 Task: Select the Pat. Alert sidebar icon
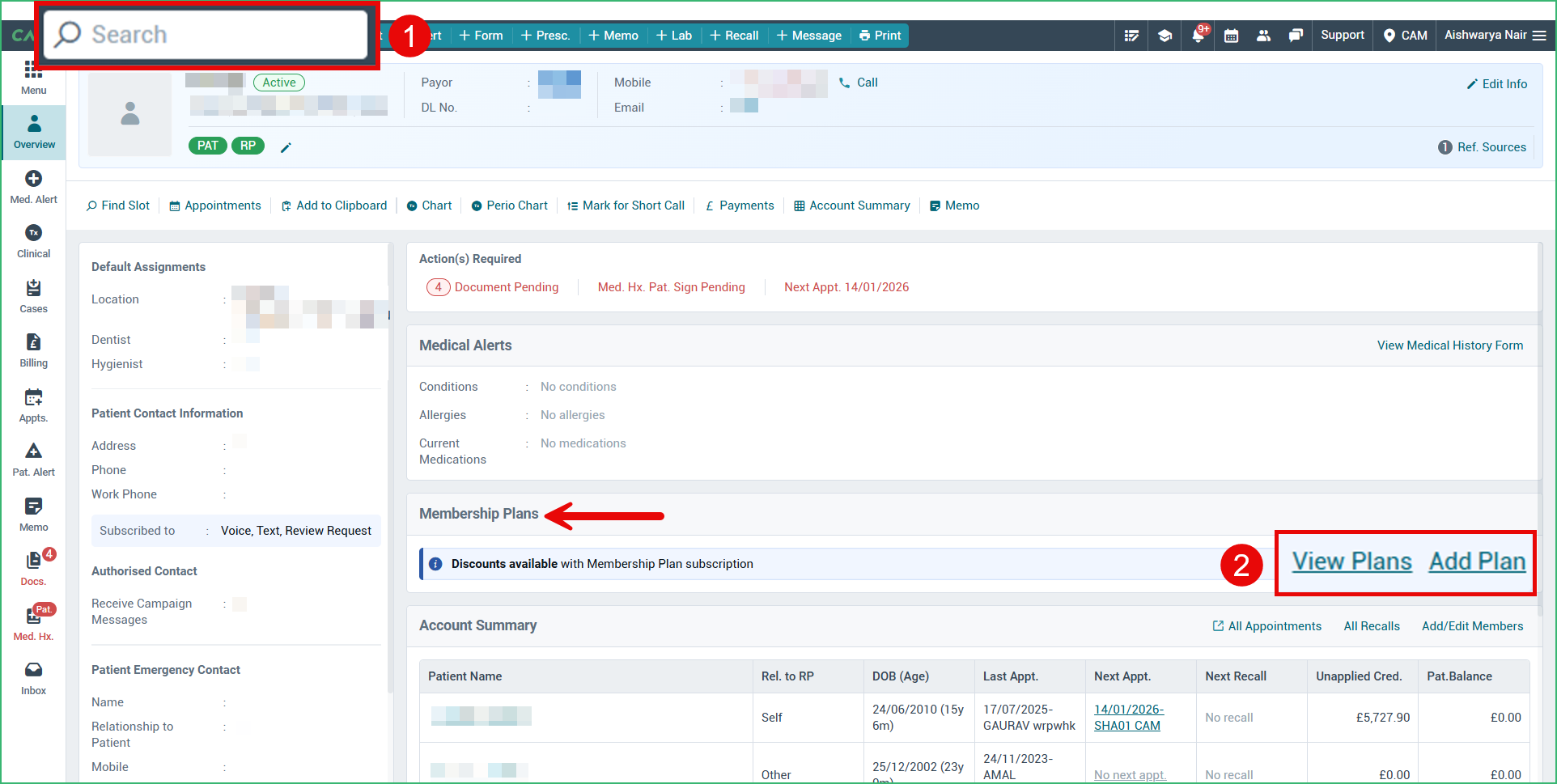(x=33, y=457)
